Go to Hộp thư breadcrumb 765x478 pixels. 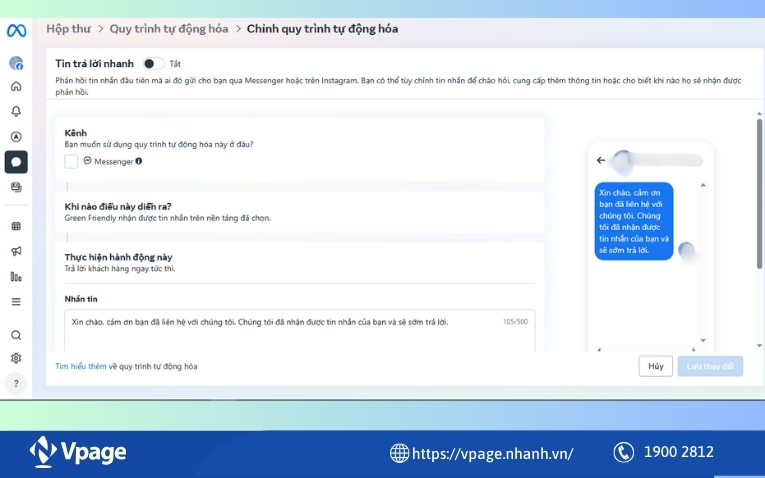pyautogui.click(x=68, y=29)
